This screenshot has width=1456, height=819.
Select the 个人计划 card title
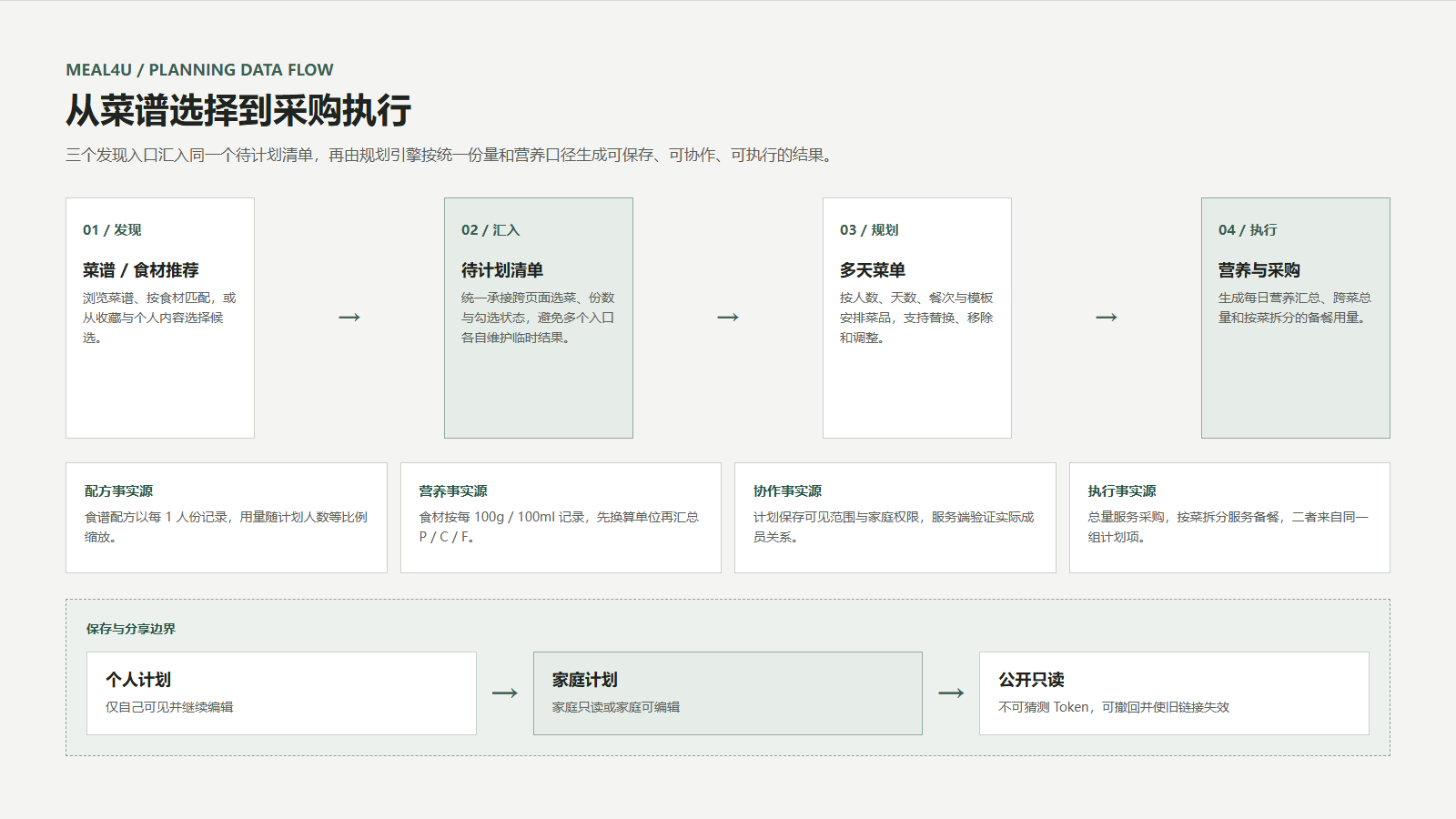click(138, 680)
